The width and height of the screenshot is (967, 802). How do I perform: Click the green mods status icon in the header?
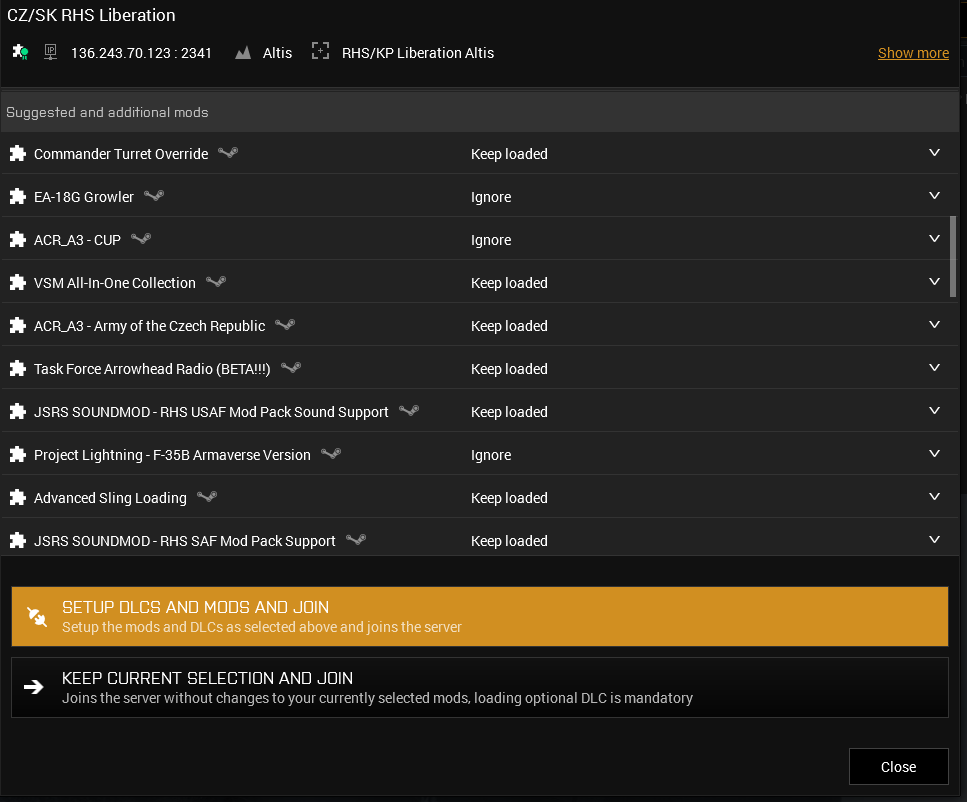click(20, 51)
